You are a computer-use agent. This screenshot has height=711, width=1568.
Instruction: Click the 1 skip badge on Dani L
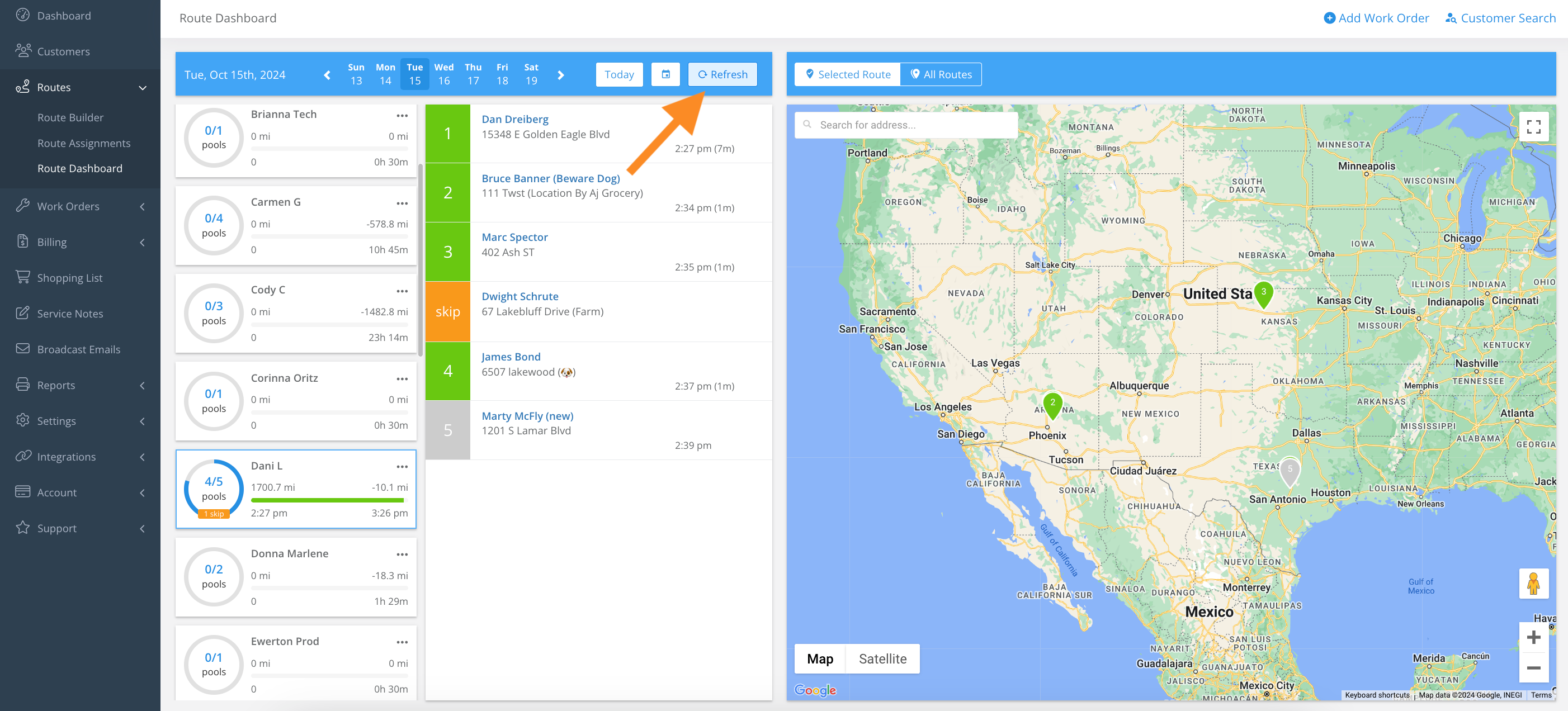coord(214,514)
